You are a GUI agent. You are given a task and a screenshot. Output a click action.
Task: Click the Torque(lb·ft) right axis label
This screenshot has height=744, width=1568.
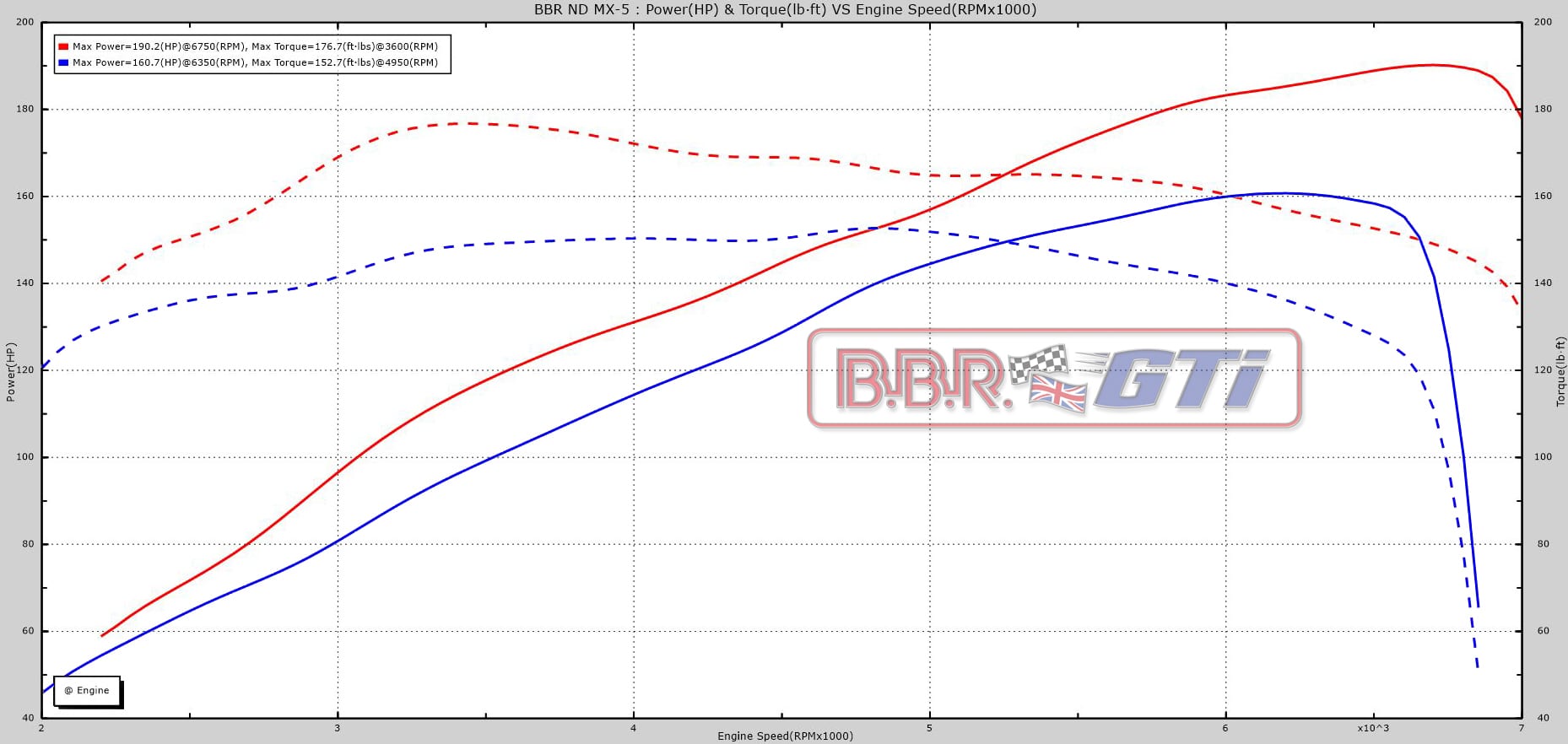1560,372
